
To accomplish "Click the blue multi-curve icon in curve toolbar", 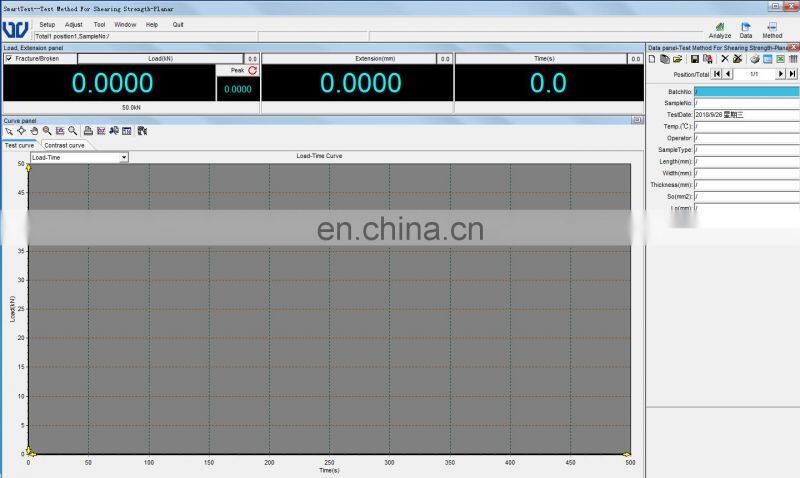I will pos(114,131).
